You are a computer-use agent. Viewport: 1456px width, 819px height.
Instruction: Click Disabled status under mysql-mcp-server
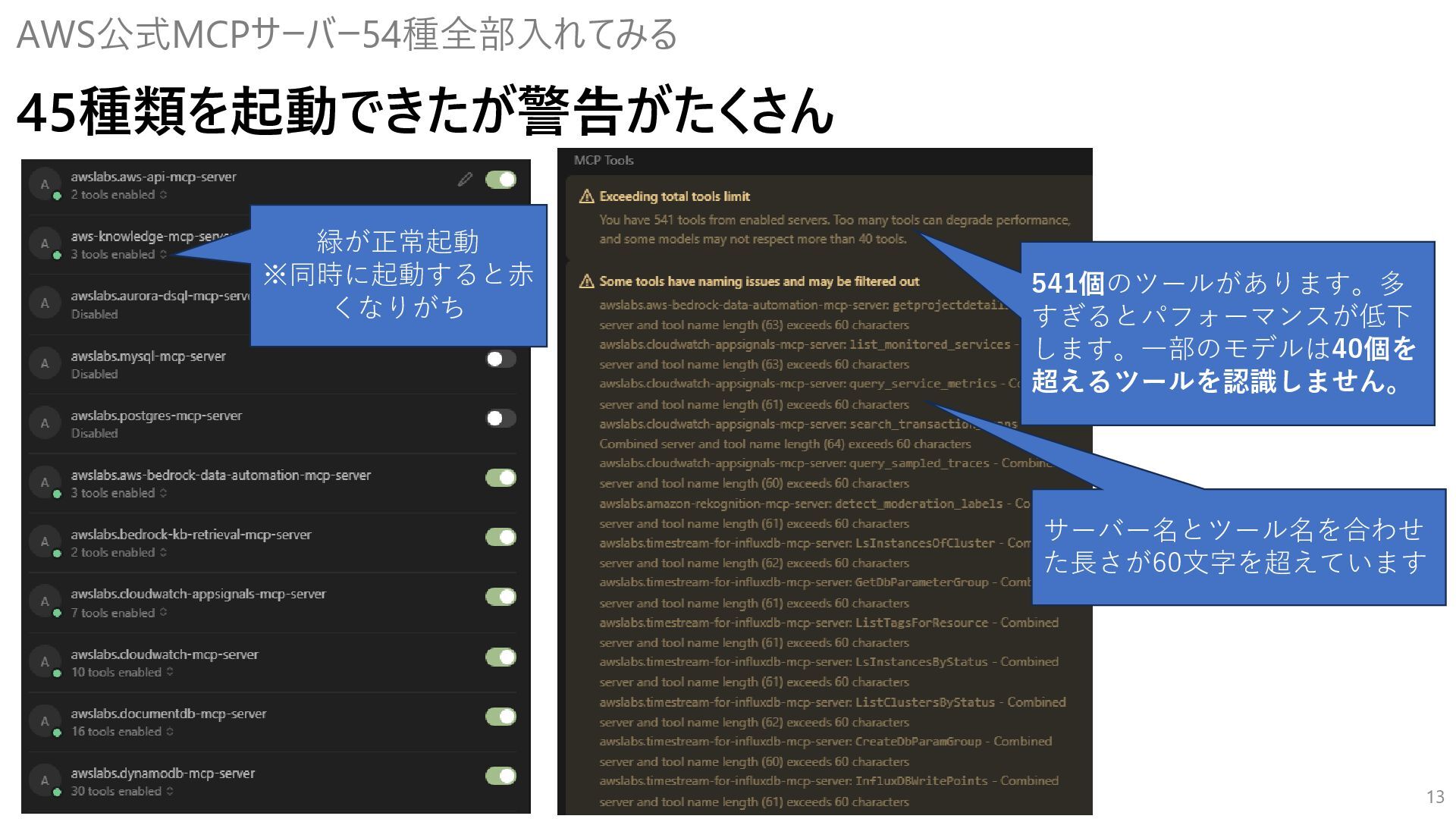pos(95,374)
